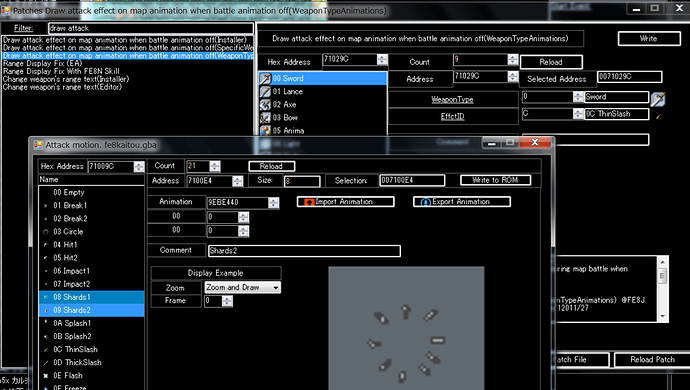Click the Write button for the patch
The height and width of the screenshot is (390, 690).
point(649,39)
